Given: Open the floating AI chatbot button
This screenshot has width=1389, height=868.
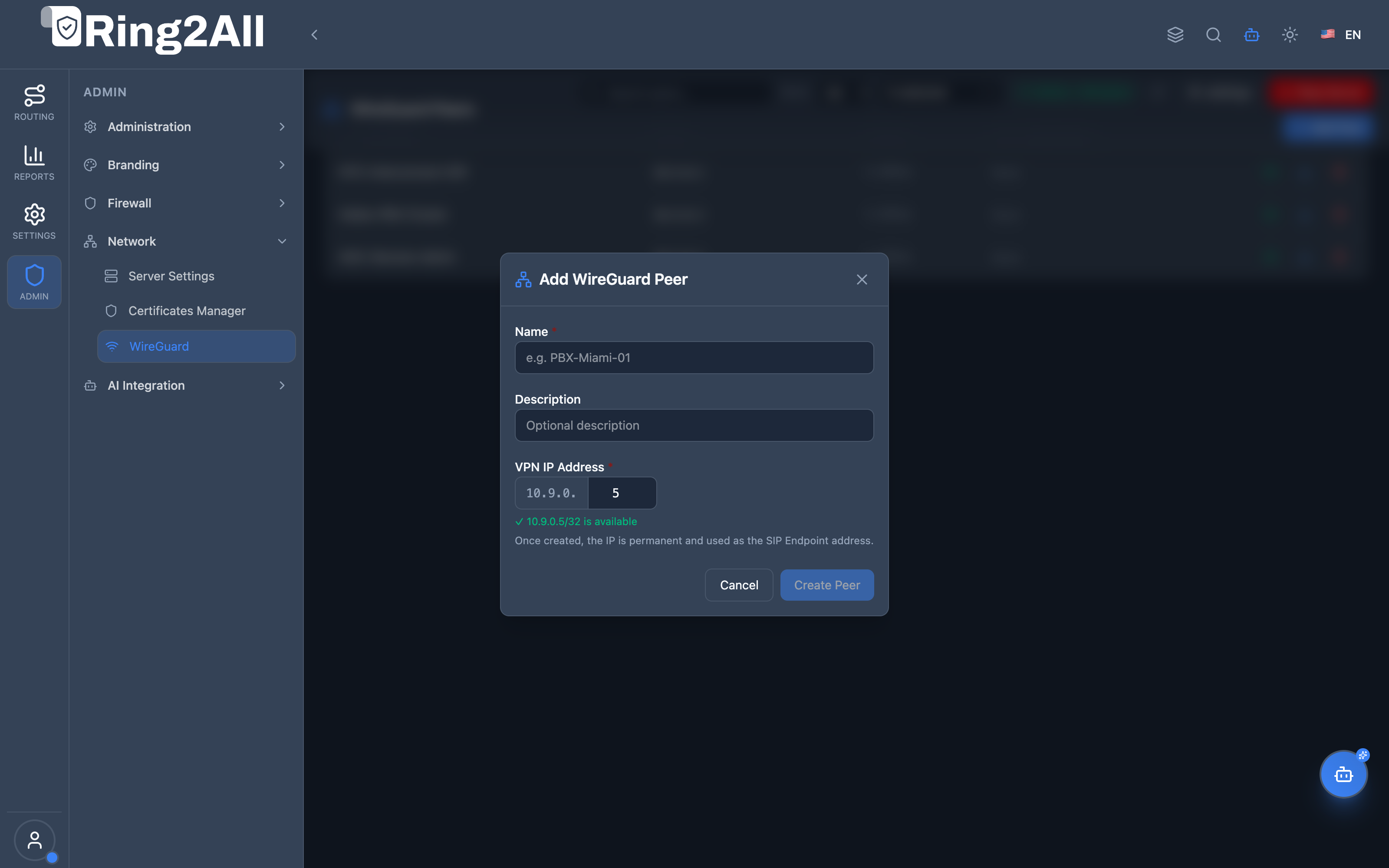Looking at the screenshot, I should (x=1343, y=774).
